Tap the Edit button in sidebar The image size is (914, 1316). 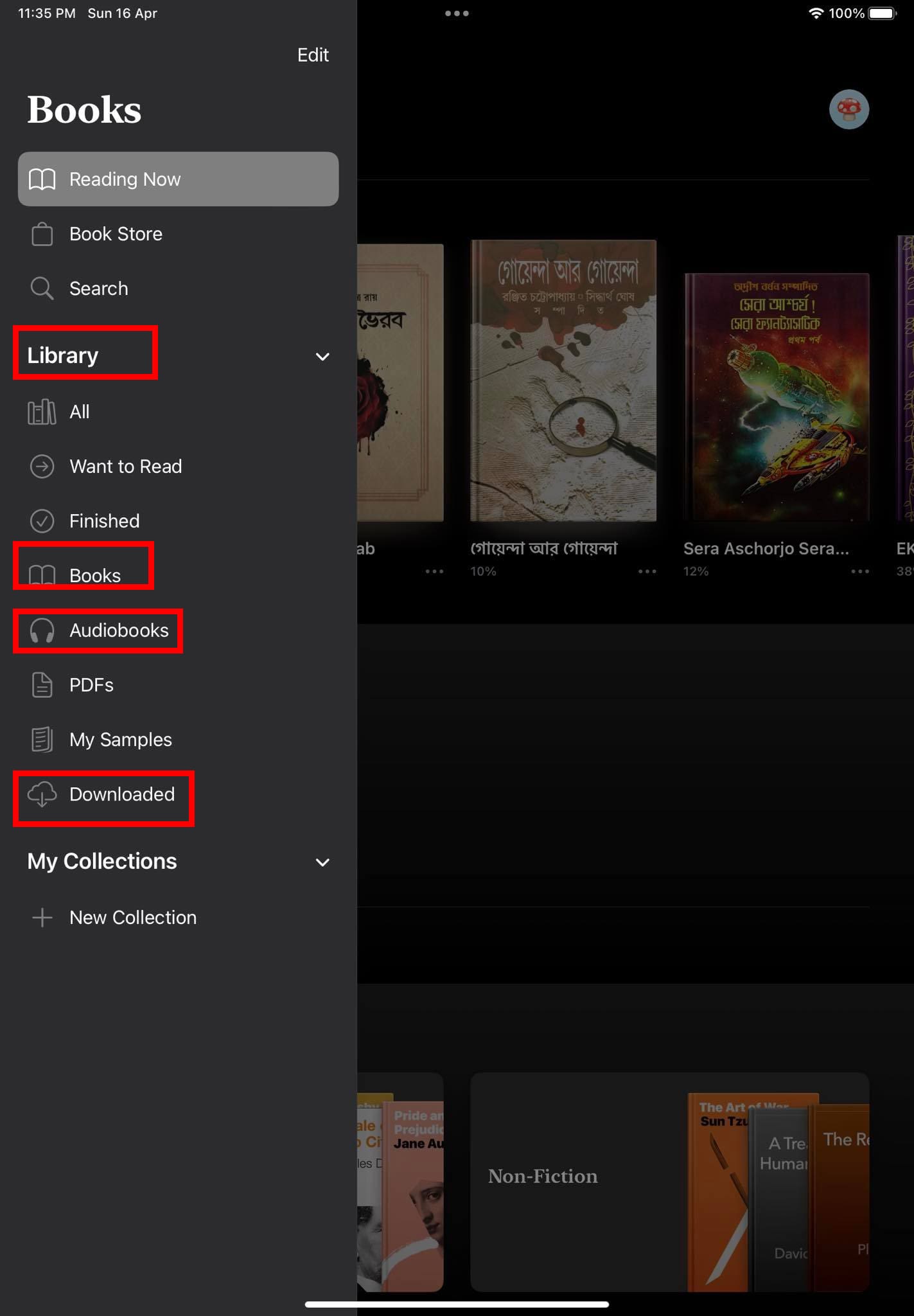click(313, 55)
